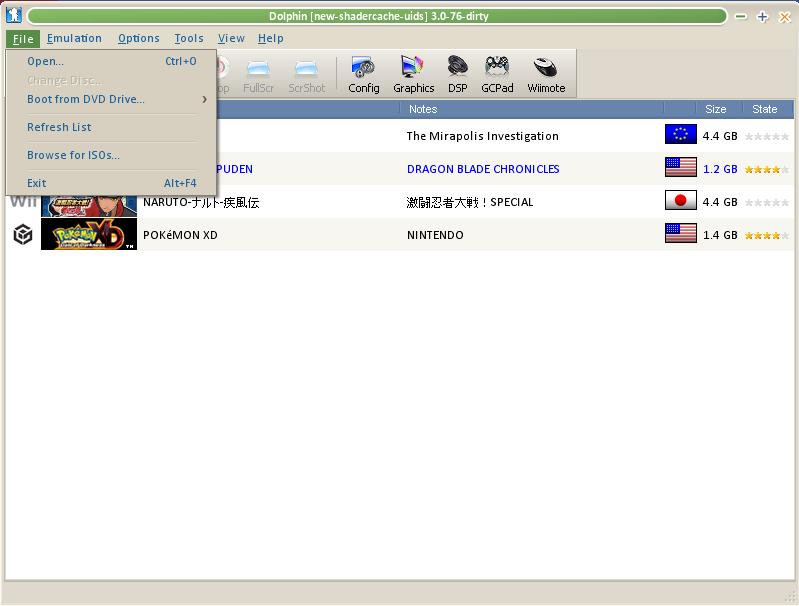
Task: Select Refresh List in File menu
Action: tap(111, 127)
